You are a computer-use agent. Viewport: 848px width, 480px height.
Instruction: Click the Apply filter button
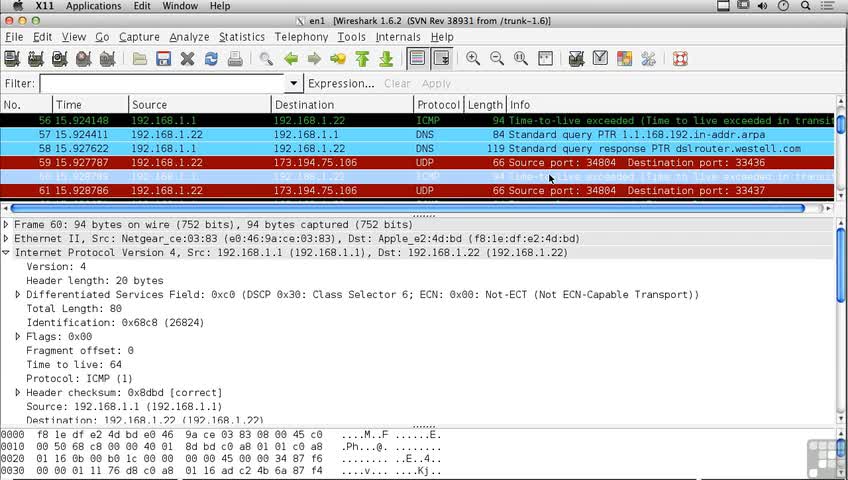click(436, 84)
